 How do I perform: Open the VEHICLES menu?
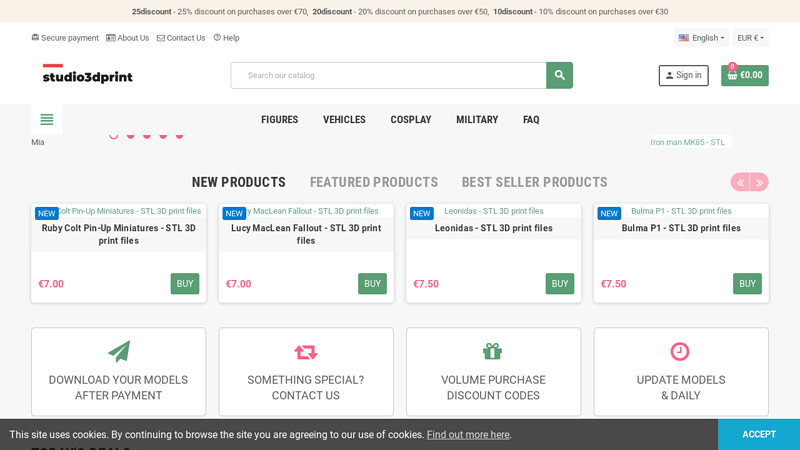[344, 119]
